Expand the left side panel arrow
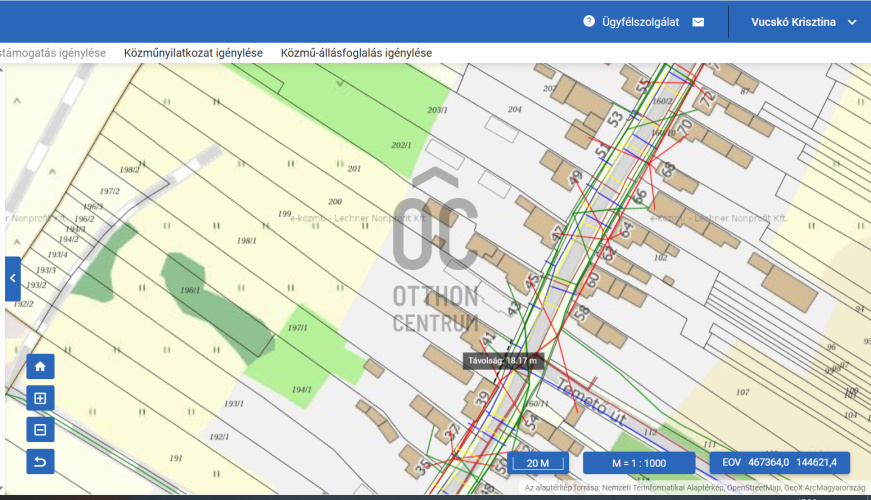The width and height of the screenshot is (871, 500). click(x=12, y=278)
